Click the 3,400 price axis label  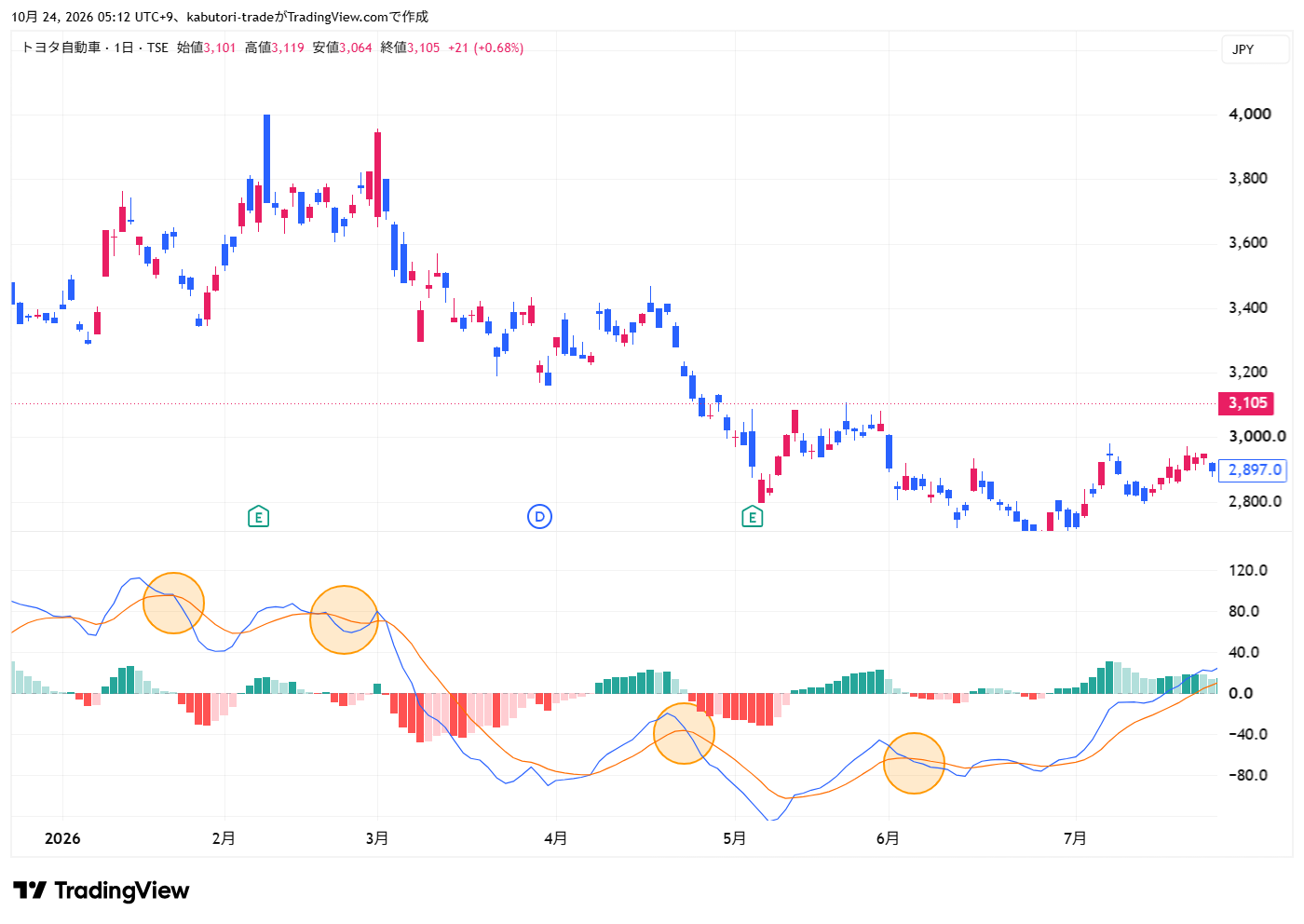tap(1248, 307)
